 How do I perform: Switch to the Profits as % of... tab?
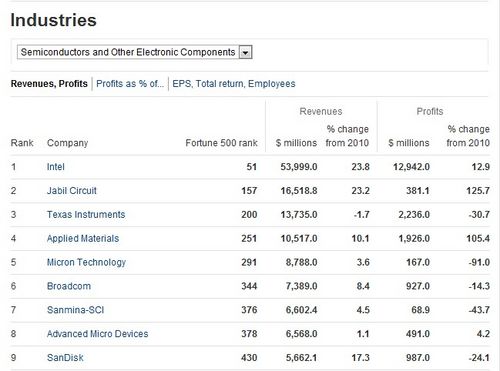[x=130, y=83]
